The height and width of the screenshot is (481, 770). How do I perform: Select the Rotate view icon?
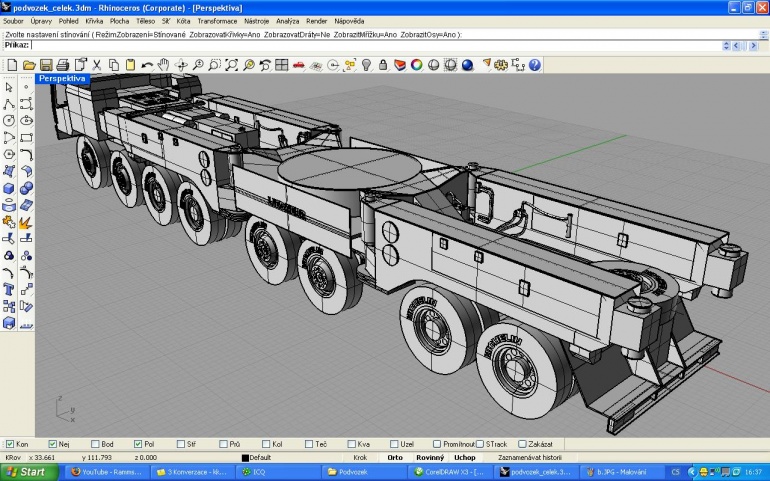181,65
